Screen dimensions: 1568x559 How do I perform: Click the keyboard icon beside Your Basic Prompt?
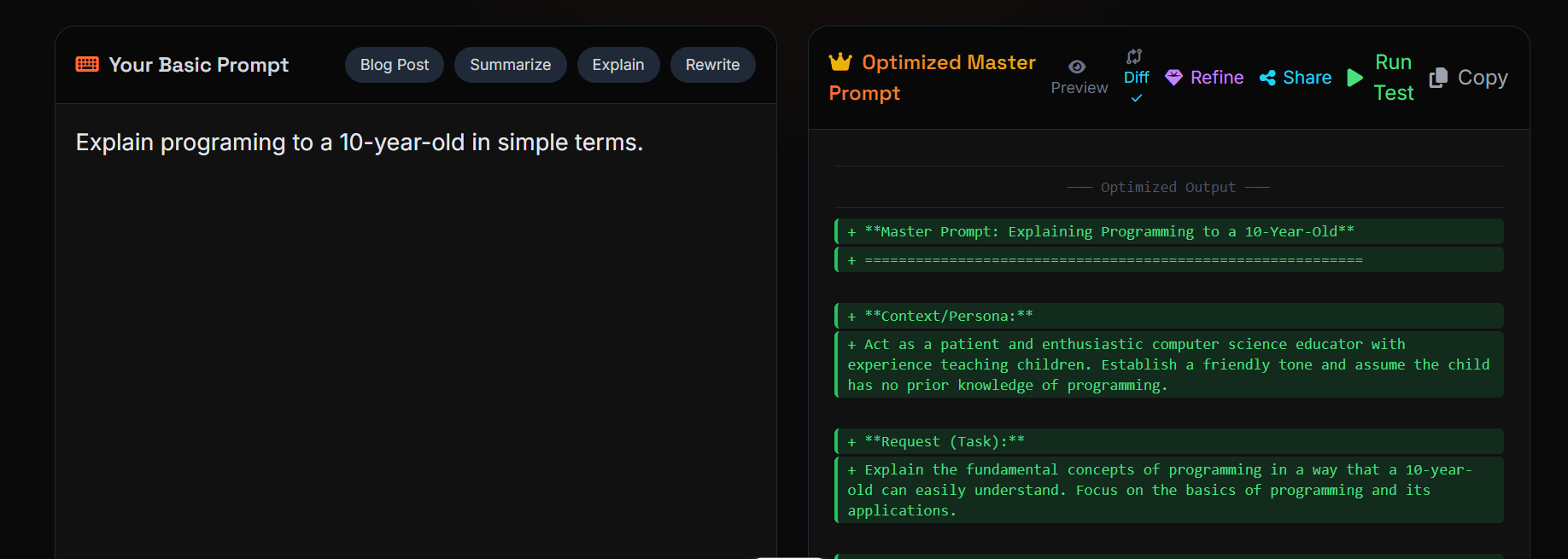coord(87,64)
